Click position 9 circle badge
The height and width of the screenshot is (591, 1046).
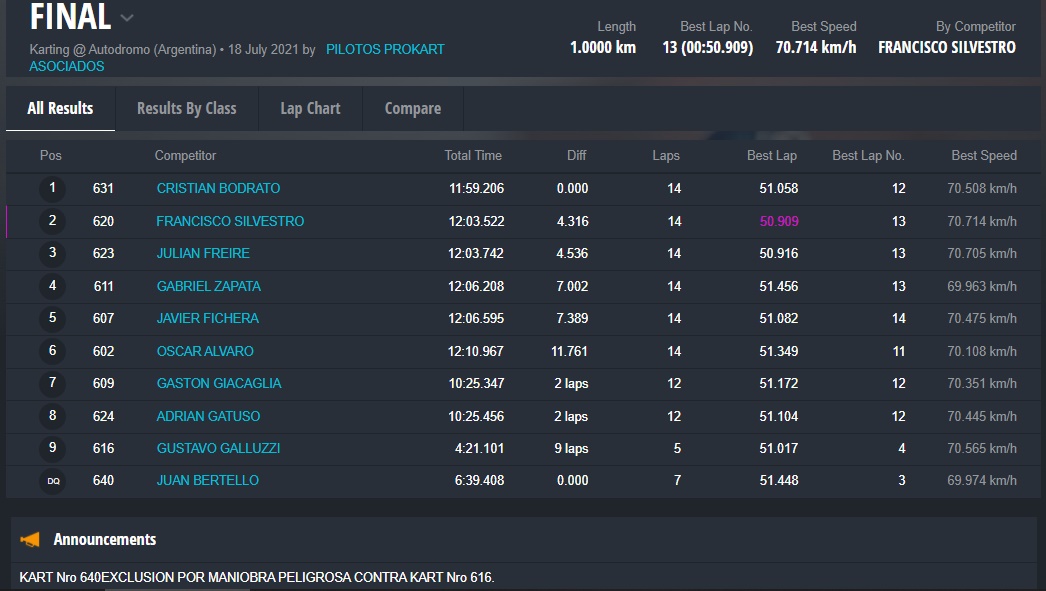[53, 448]
